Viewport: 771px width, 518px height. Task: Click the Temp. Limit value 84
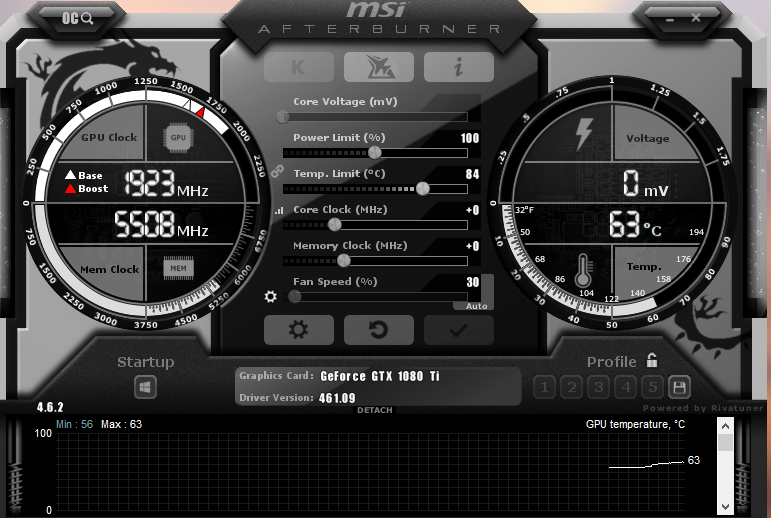[x=472, y=174]
